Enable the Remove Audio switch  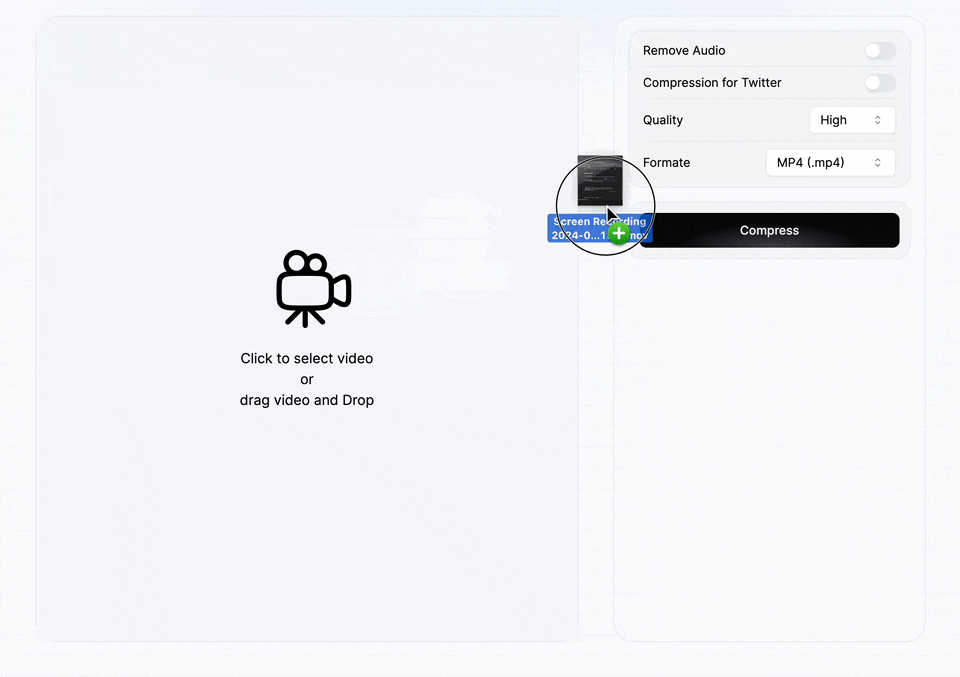[879, 50]
